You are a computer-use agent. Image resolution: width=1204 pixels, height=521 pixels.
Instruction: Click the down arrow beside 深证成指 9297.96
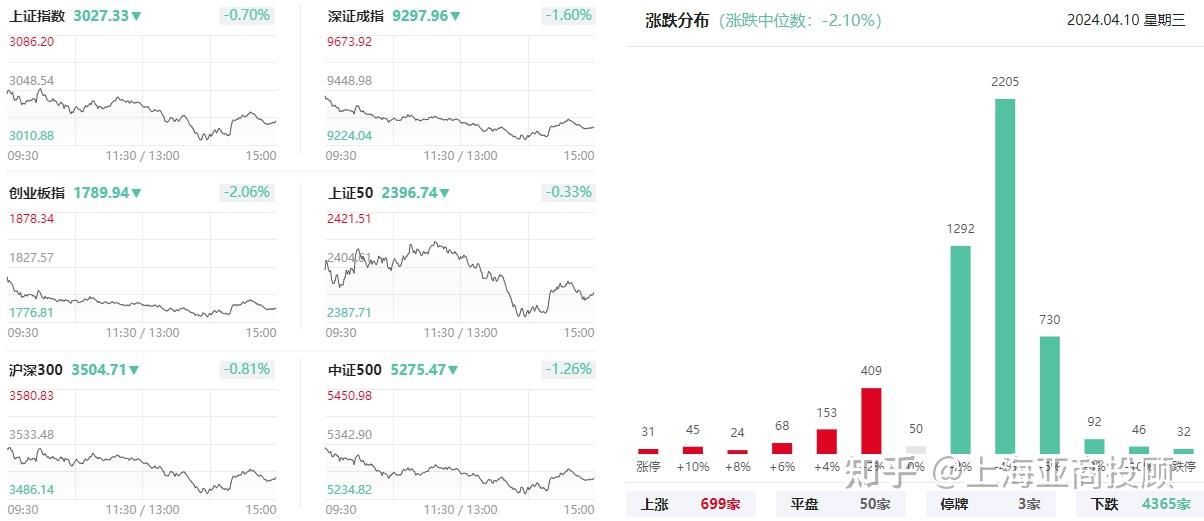click(x=455, y=16)
